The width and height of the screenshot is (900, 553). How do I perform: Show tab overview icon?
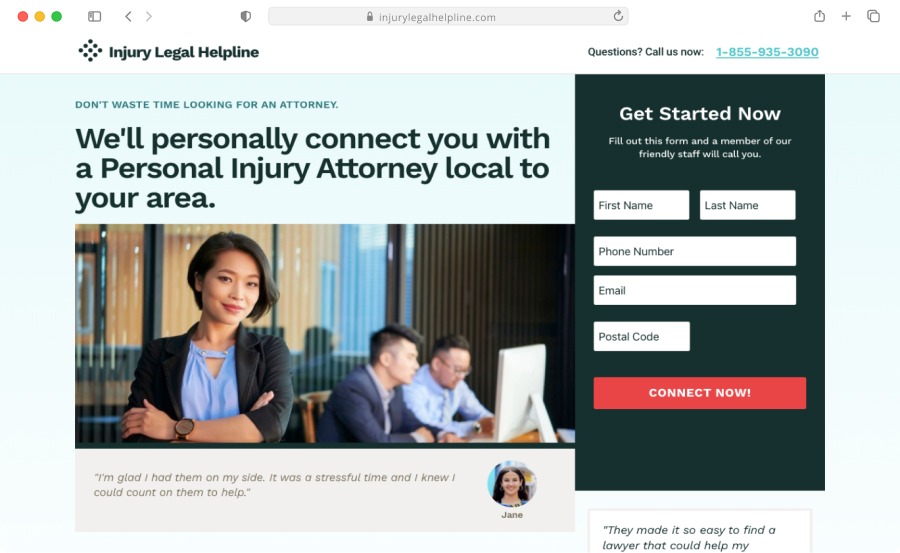[x=873, y=16]
